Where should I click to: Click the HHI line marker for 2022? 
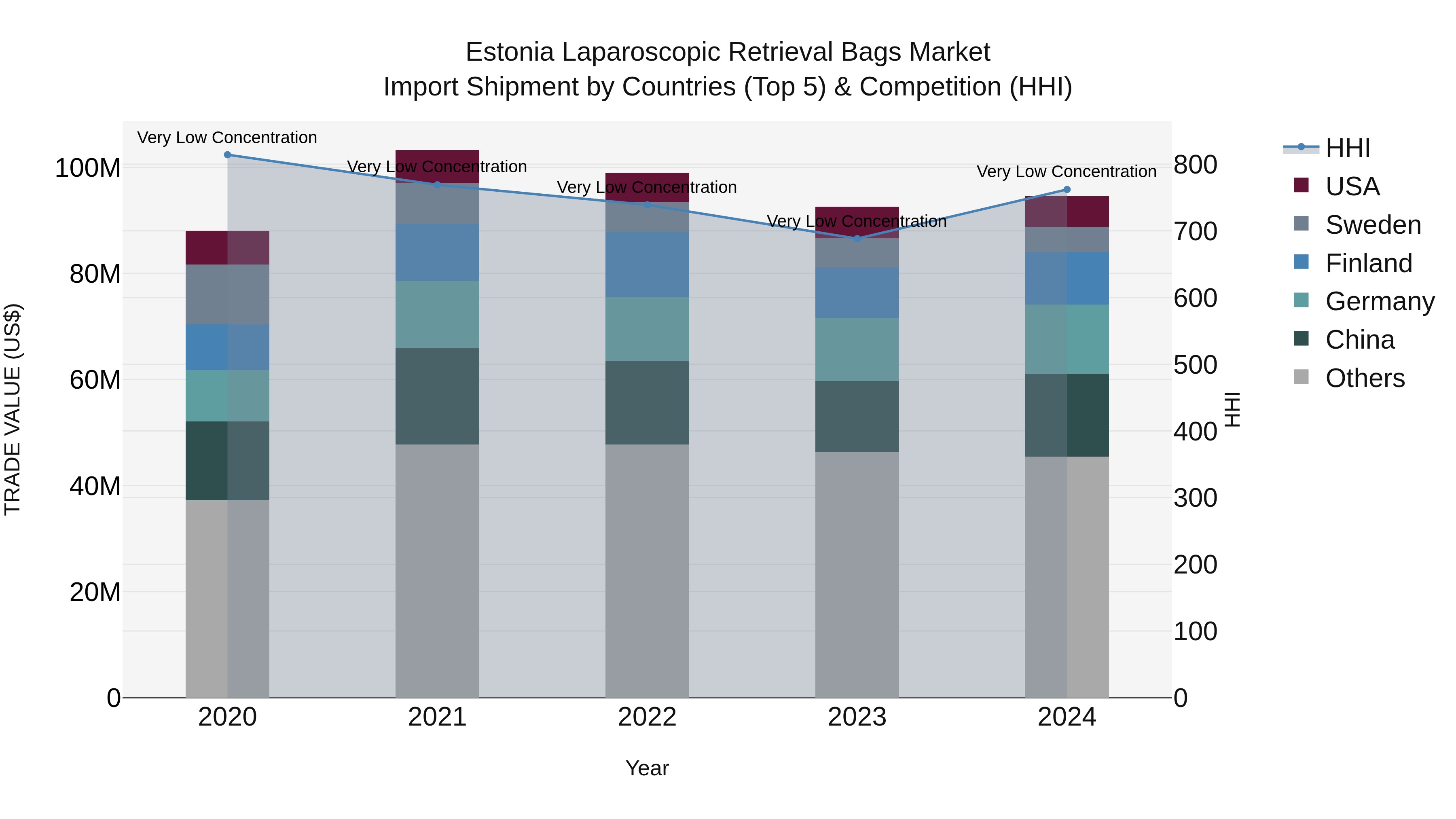coord(647,205)
